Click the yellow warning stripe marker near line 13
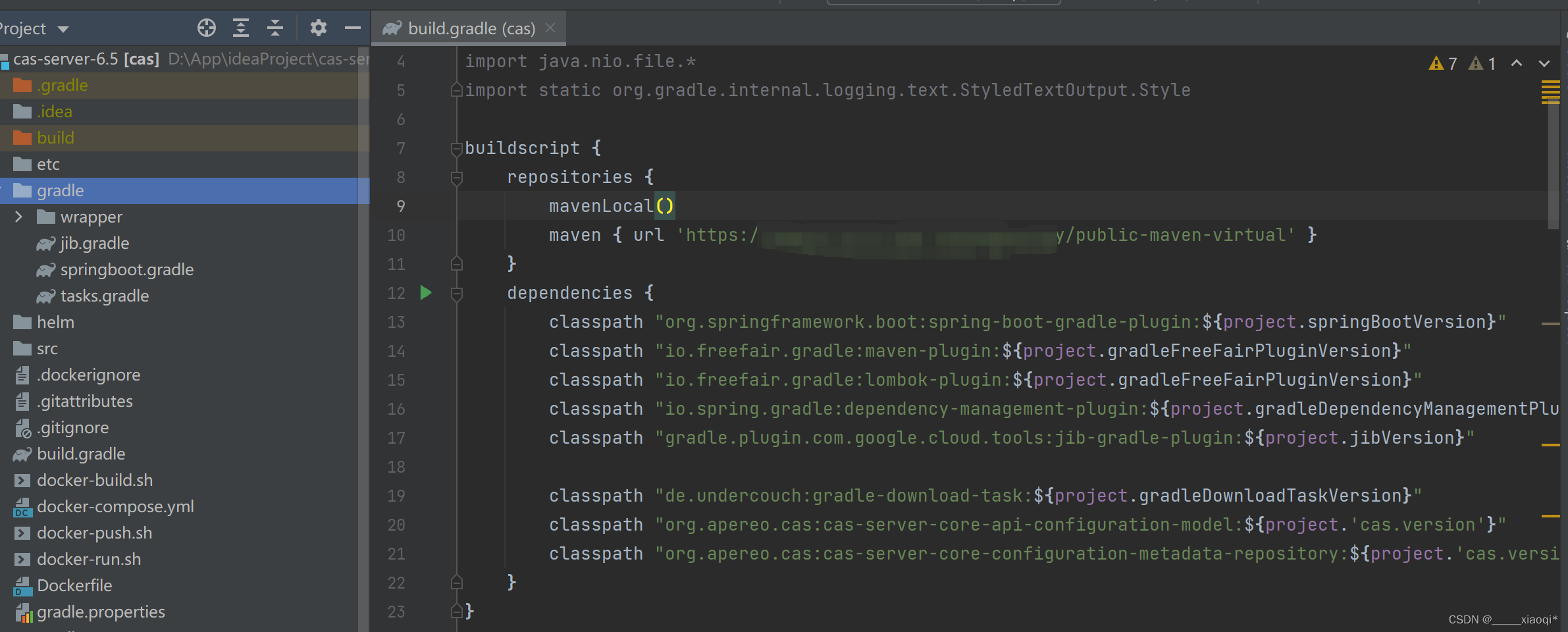Viewport: 1568px width, 632px height. (x=1551, y=324)
